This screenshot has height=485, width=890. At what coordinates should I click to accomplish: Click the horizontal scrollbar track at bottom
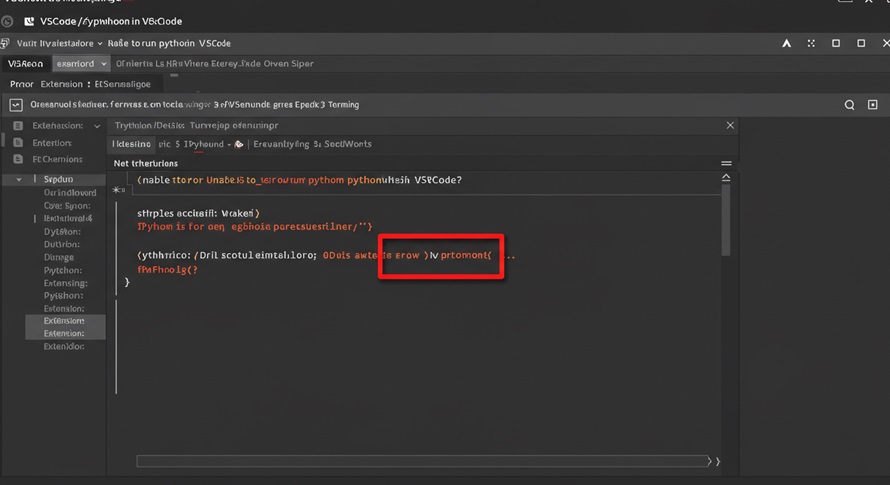[x=421, y=461]
